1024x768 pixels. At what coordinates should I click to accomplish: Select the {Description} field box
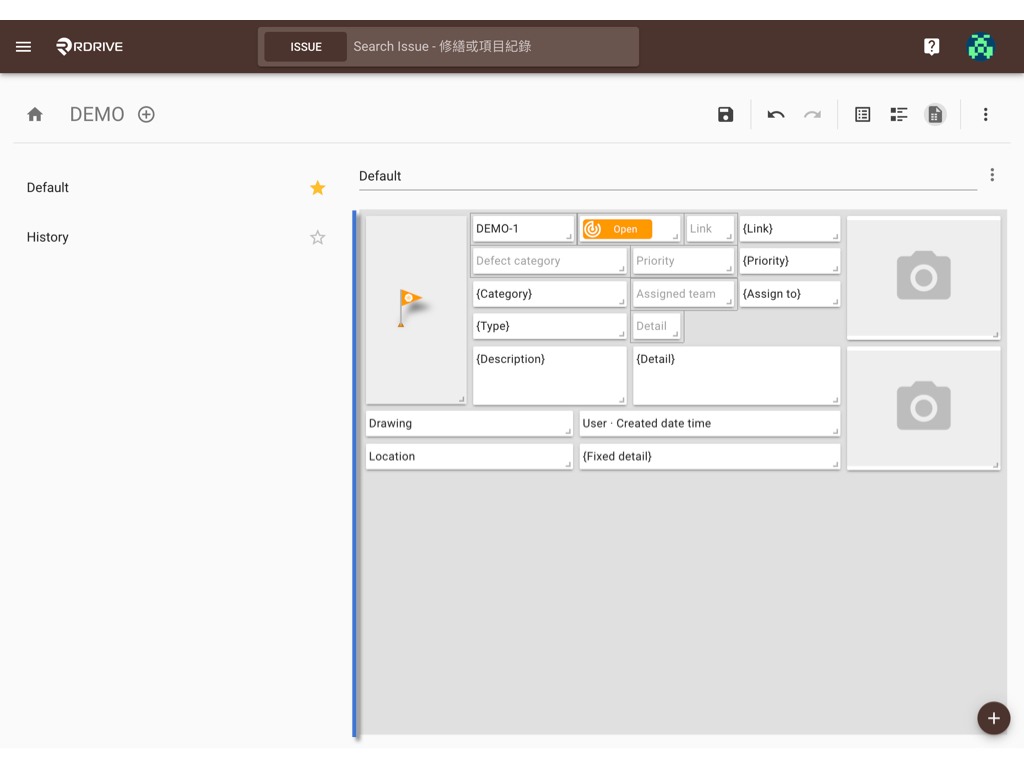[x=549, y=376]
